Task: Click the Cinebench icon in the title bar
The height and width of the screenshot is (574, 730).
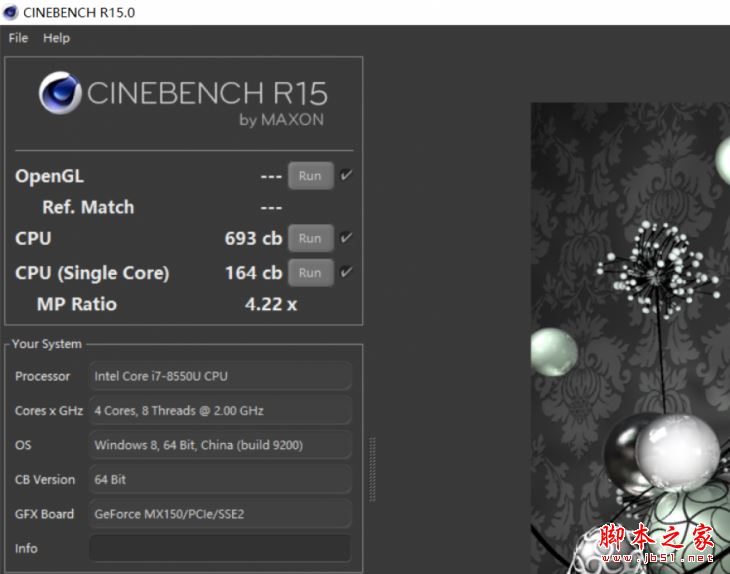Action: (10, 12)
